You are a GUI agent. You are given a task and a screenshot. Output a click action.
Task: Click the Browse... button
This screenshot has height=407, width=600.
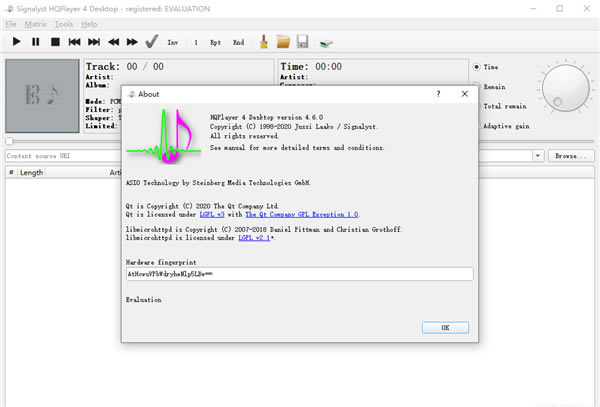pos(569,156)
